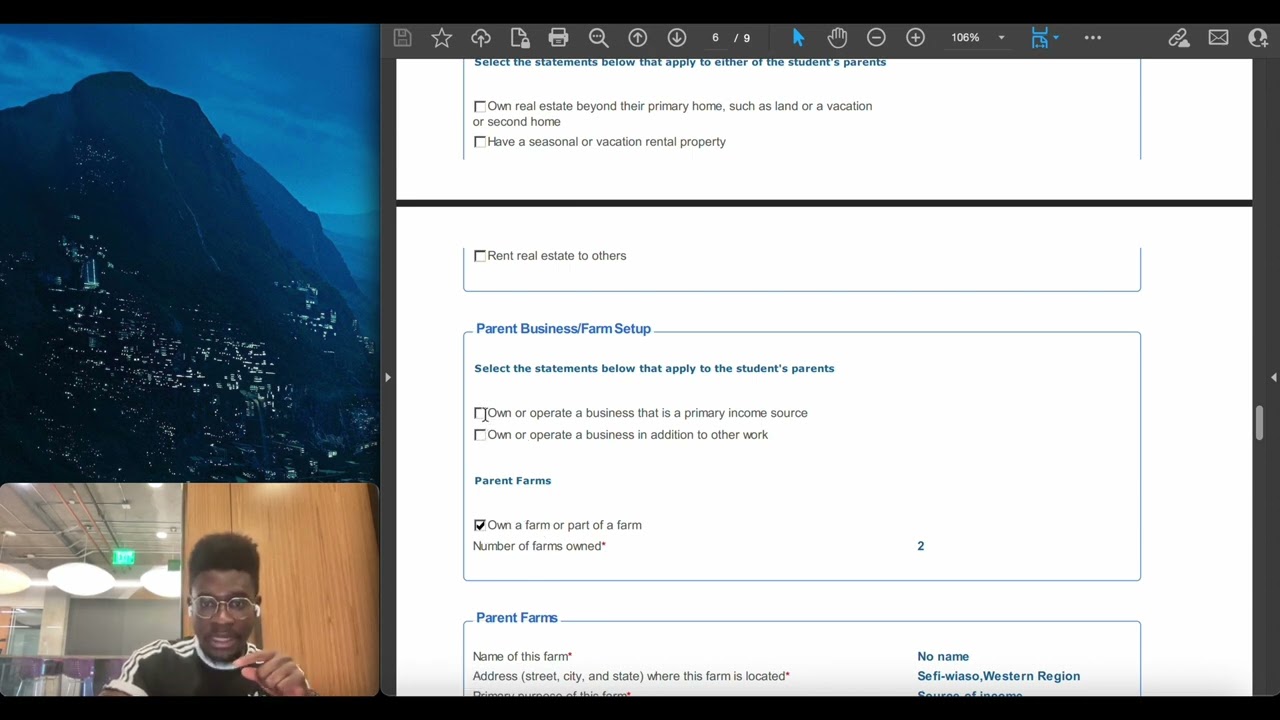The width and height of the screenshot is (1280, 720).
Task: Go to the previous page arrow
Action: (638, 38)
